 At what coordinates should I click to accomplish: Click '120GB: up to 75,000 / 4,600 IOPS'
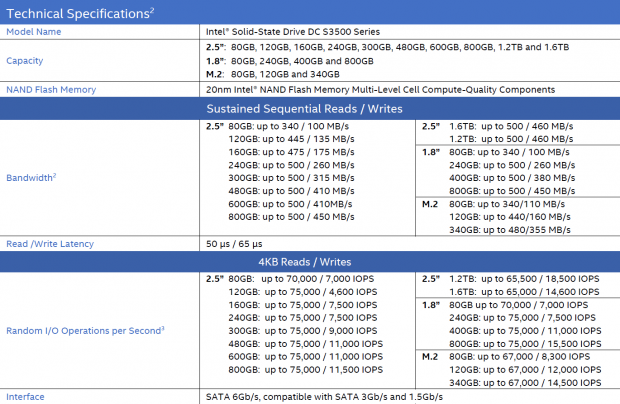(x=302, y=292)
